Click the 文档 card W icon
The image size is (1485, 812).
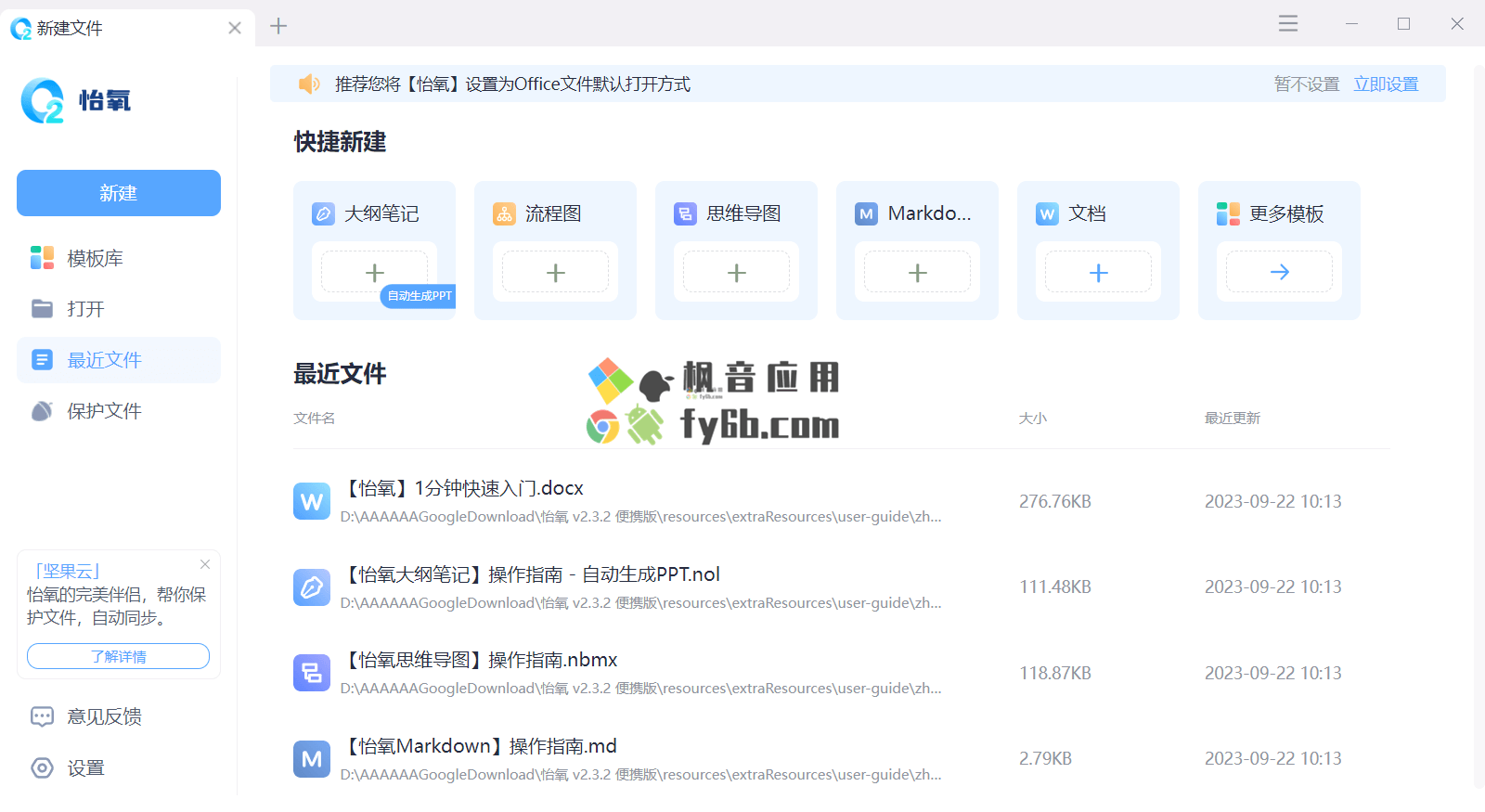[1047, 214]
